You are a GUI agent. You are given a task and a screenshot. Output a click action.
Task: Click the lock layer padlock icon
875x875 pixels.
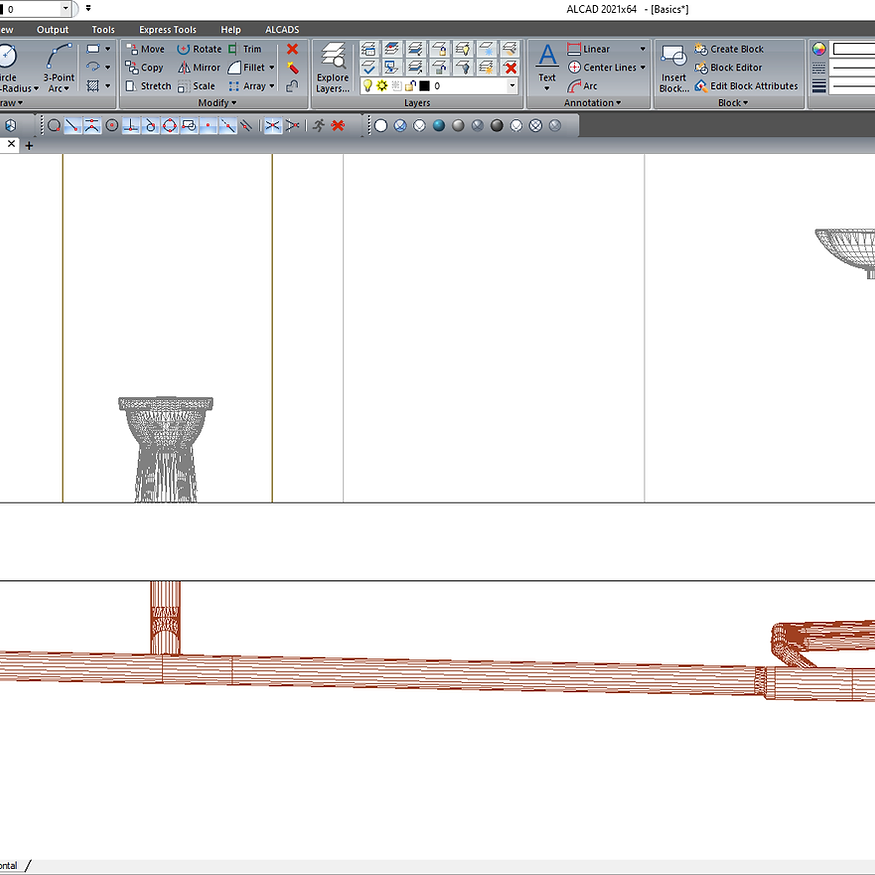(x=439, y=49)
